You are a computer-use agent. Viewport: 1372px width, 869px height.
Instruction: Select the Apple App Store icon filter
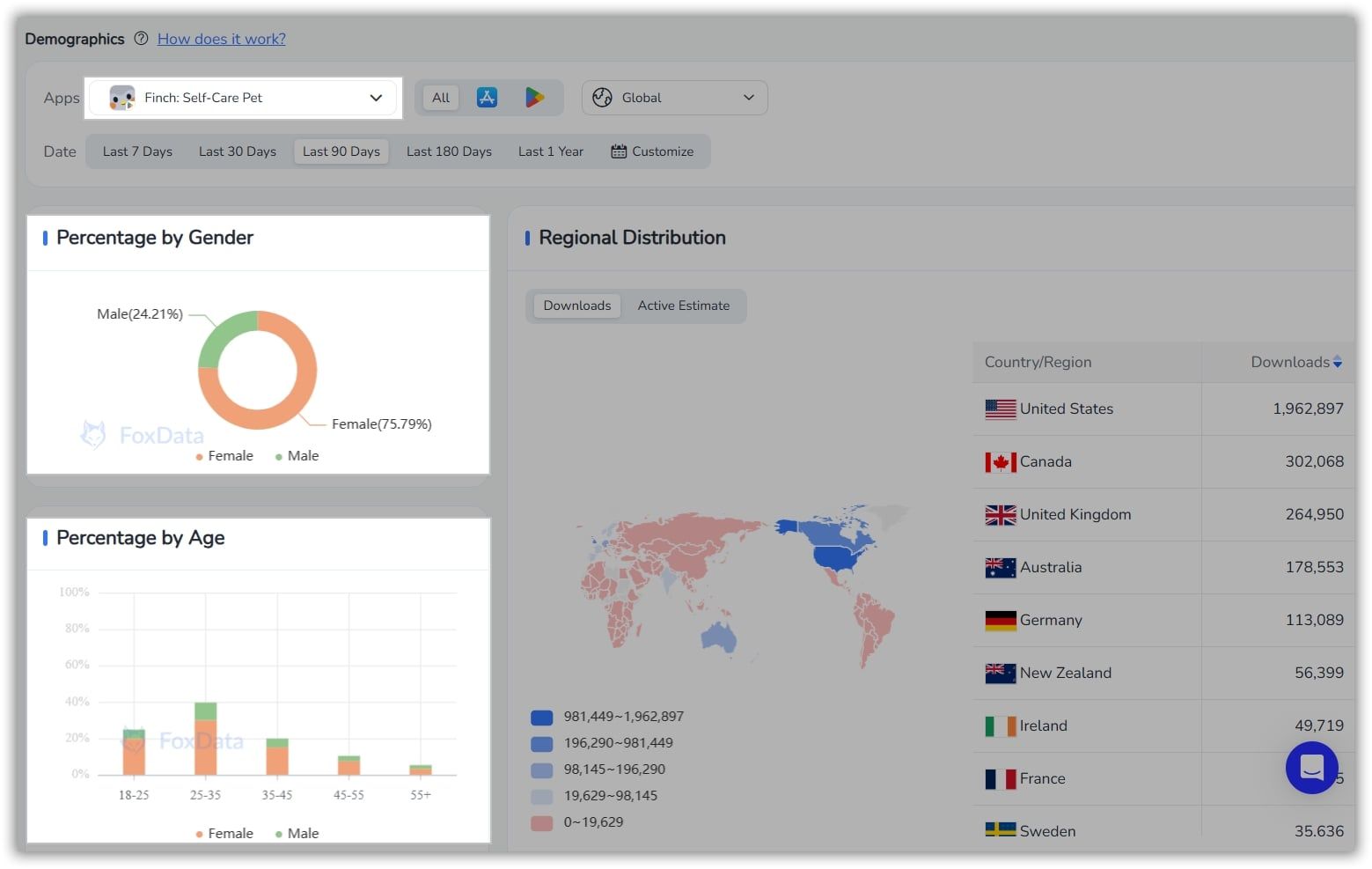pos(487,98)
